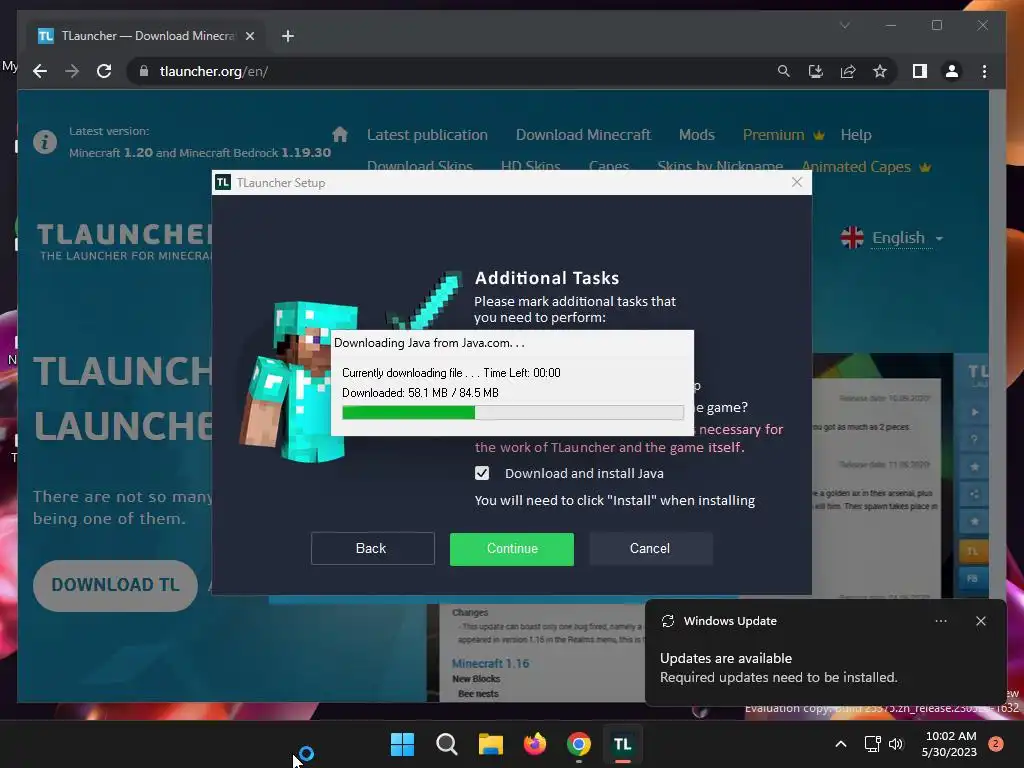Open the Chrome profile icon
The height and width of the screenshot is (768, 1024).
click(x=952, y=71)
